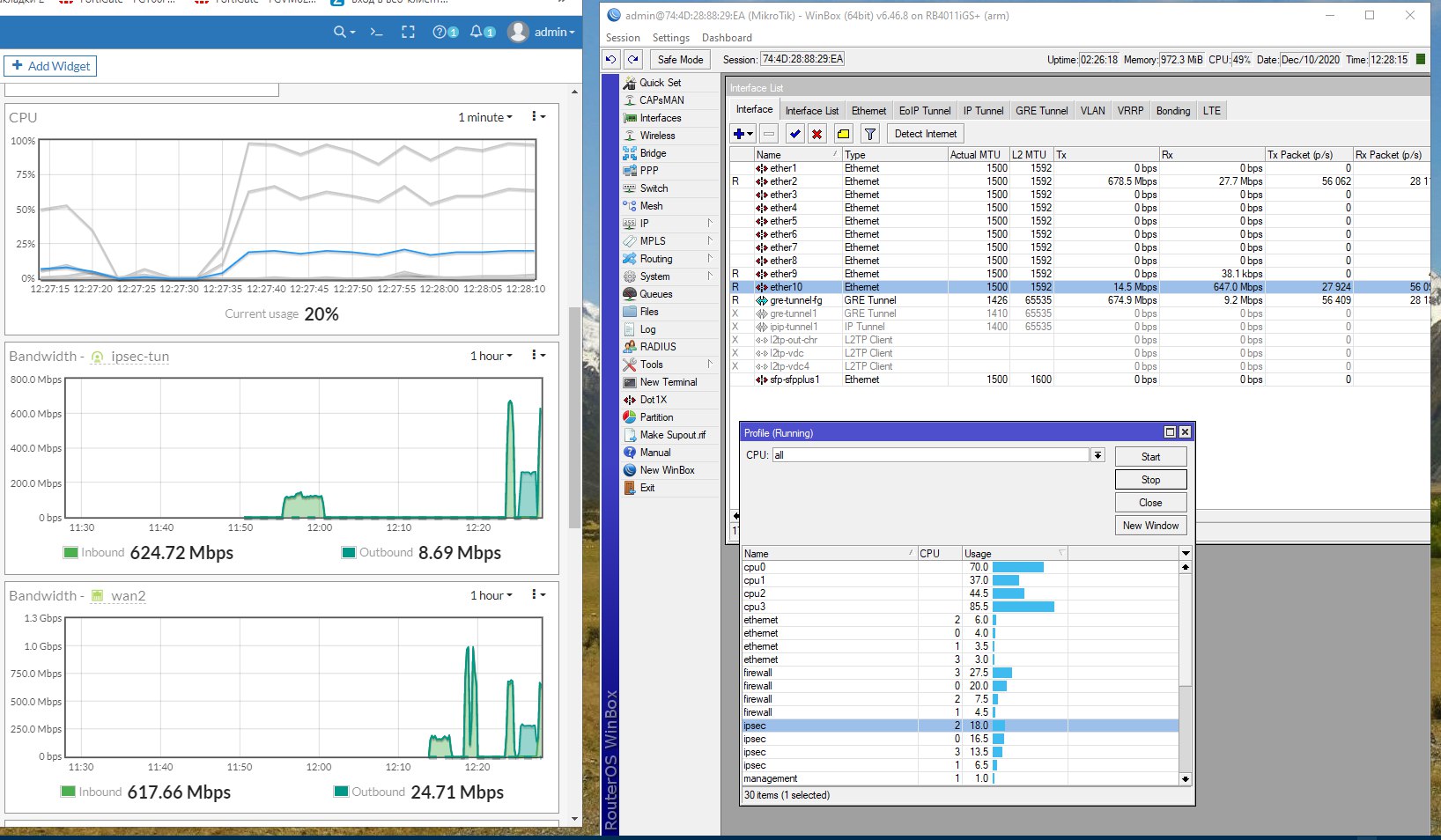Viewport: 1441px width, 840px height.
Task: Click the WinBox Redo icon
Action: point(633,59)
